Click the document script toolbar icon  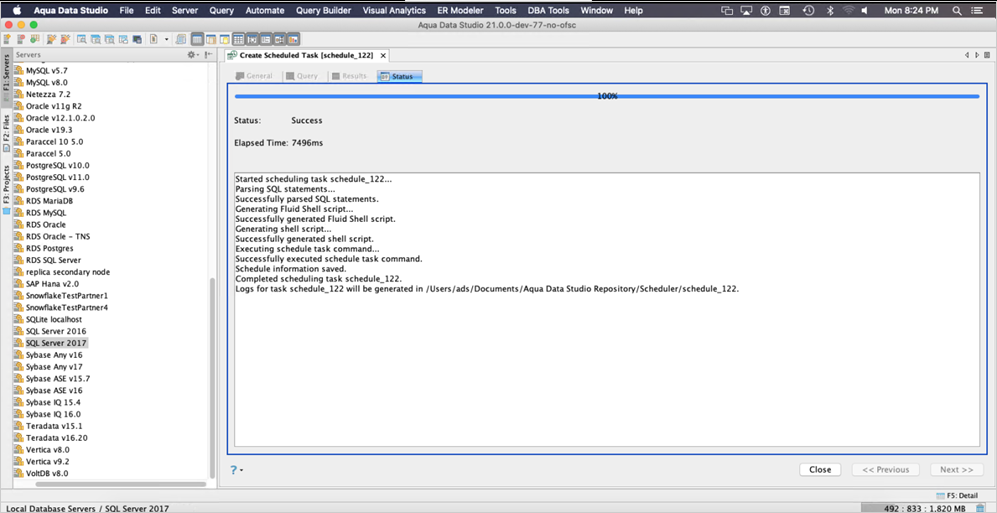click(x=154, y=39)
